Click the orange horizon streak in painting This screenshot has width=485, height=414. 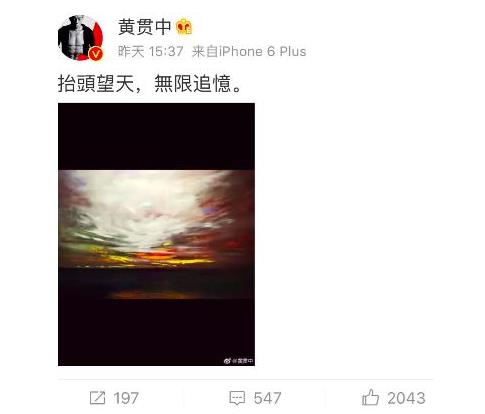tap(157, 257)
